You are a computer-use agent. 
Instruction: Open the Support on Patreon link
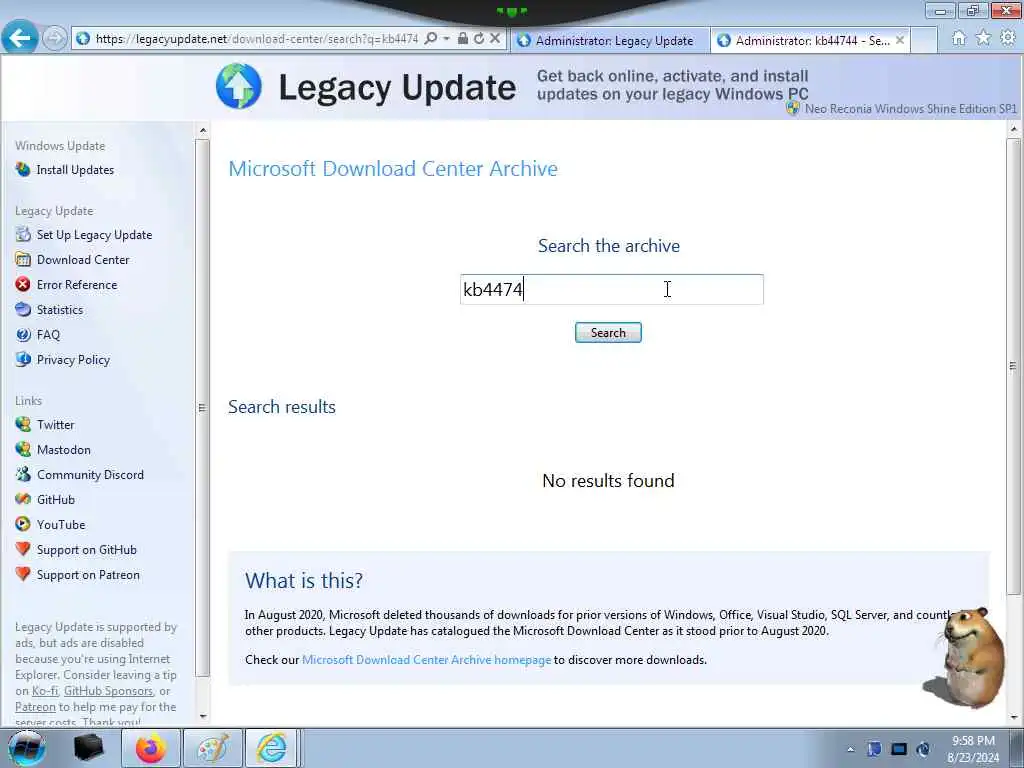point(88,575)
